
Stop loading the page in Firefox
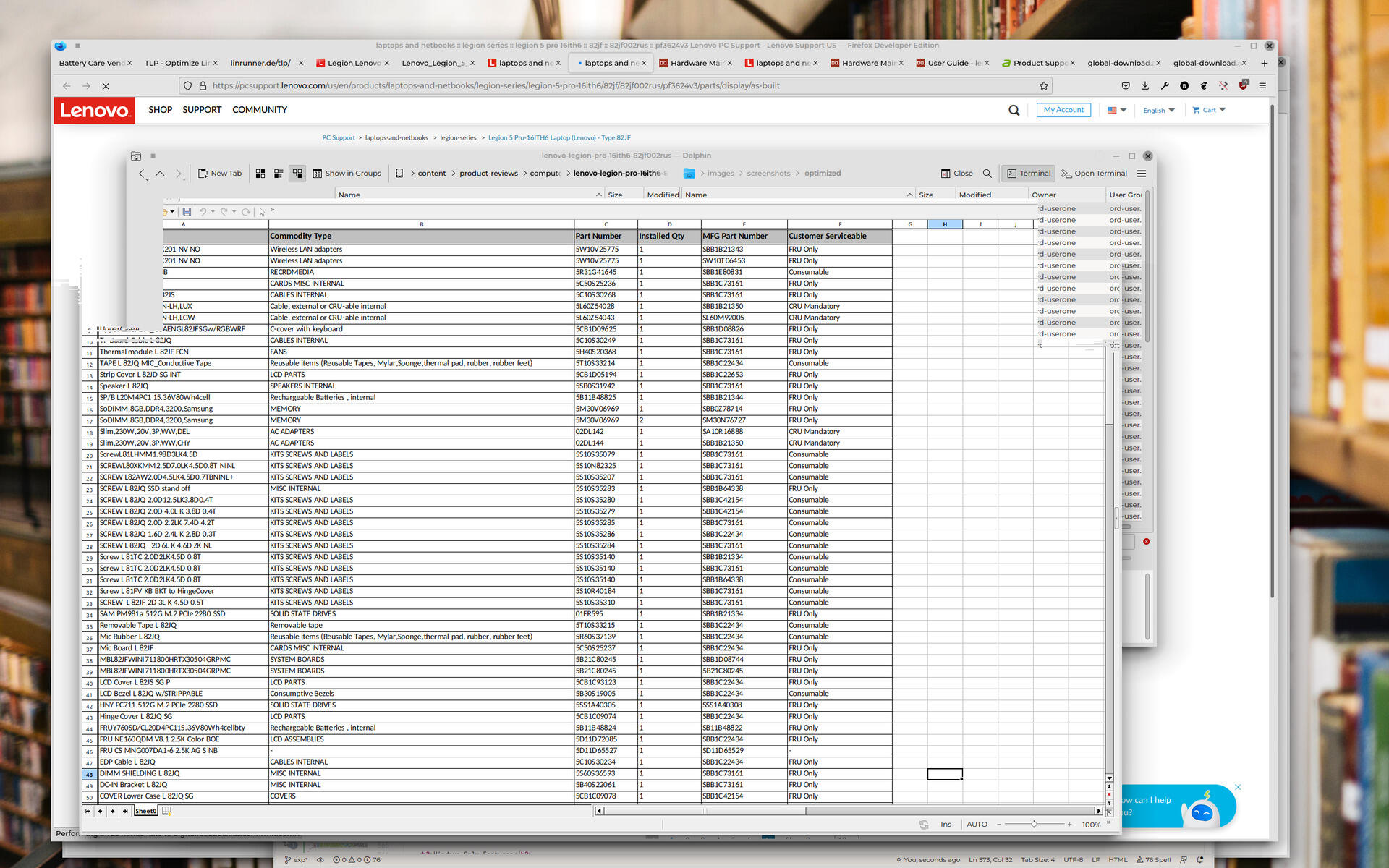pyautogui.click(x=106, y=86)
